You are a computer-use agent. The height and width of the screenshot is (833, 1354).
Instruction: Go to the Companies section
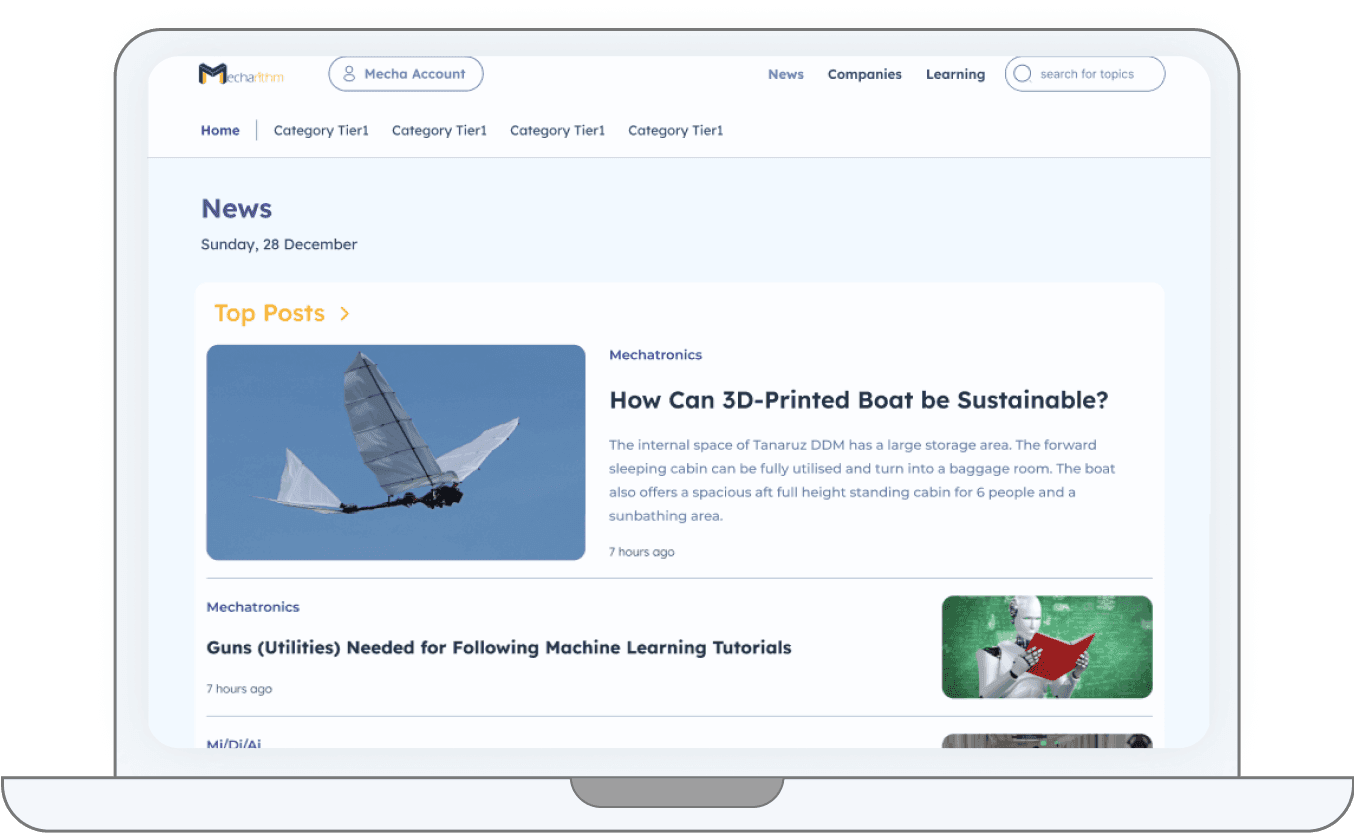(864, 74)
